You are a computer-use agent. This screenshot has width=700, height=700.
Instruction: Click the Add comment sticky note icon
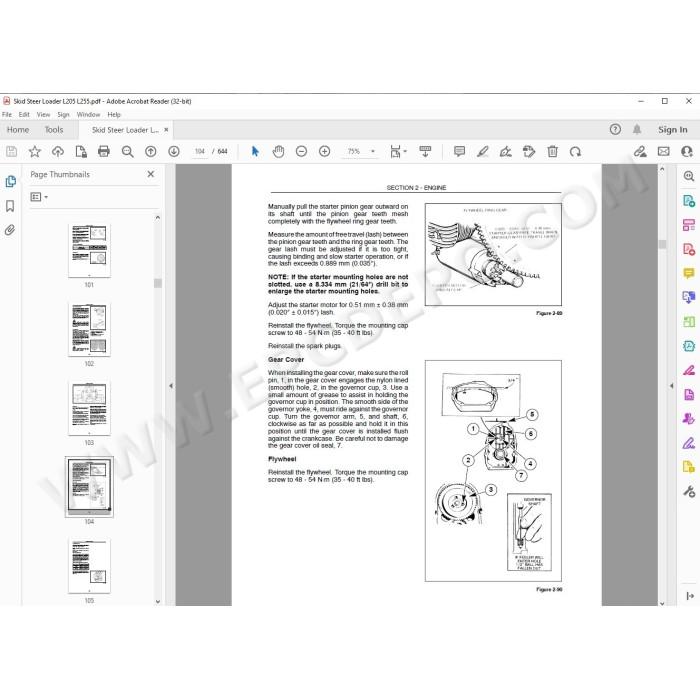[x=459, y=152]
